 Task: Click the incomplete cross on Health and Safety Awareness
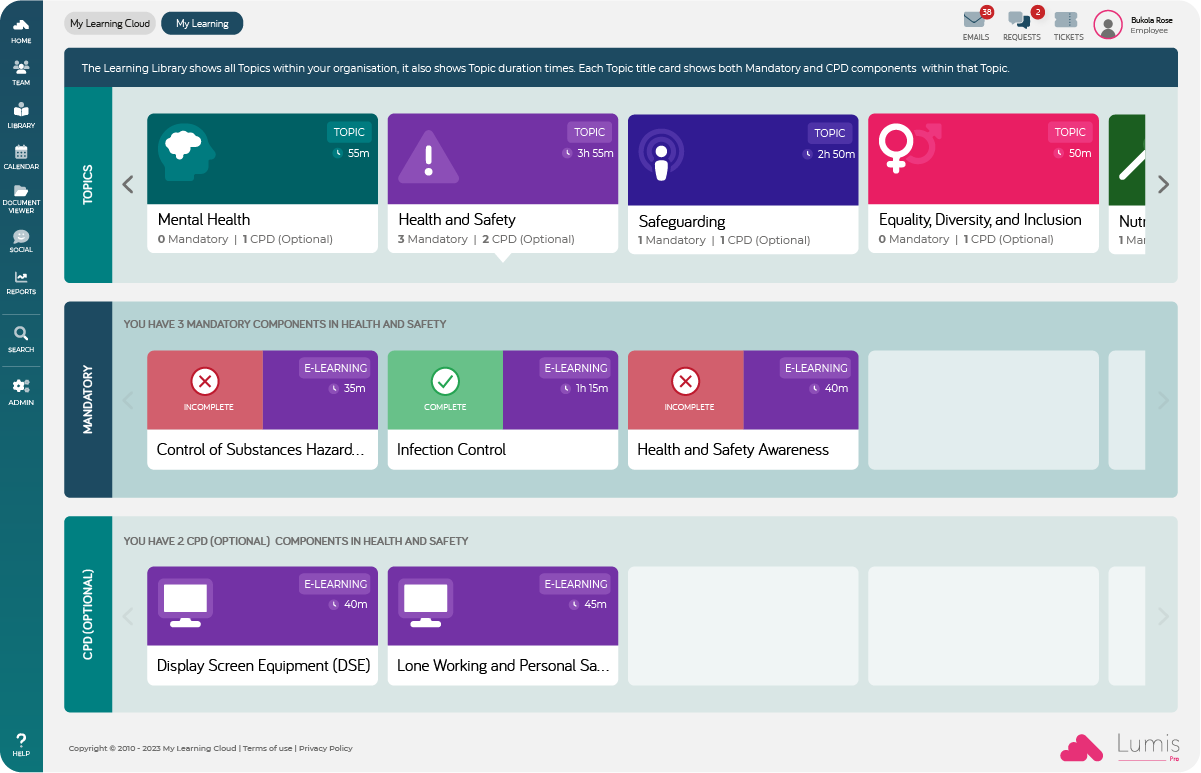click(685, 381)
